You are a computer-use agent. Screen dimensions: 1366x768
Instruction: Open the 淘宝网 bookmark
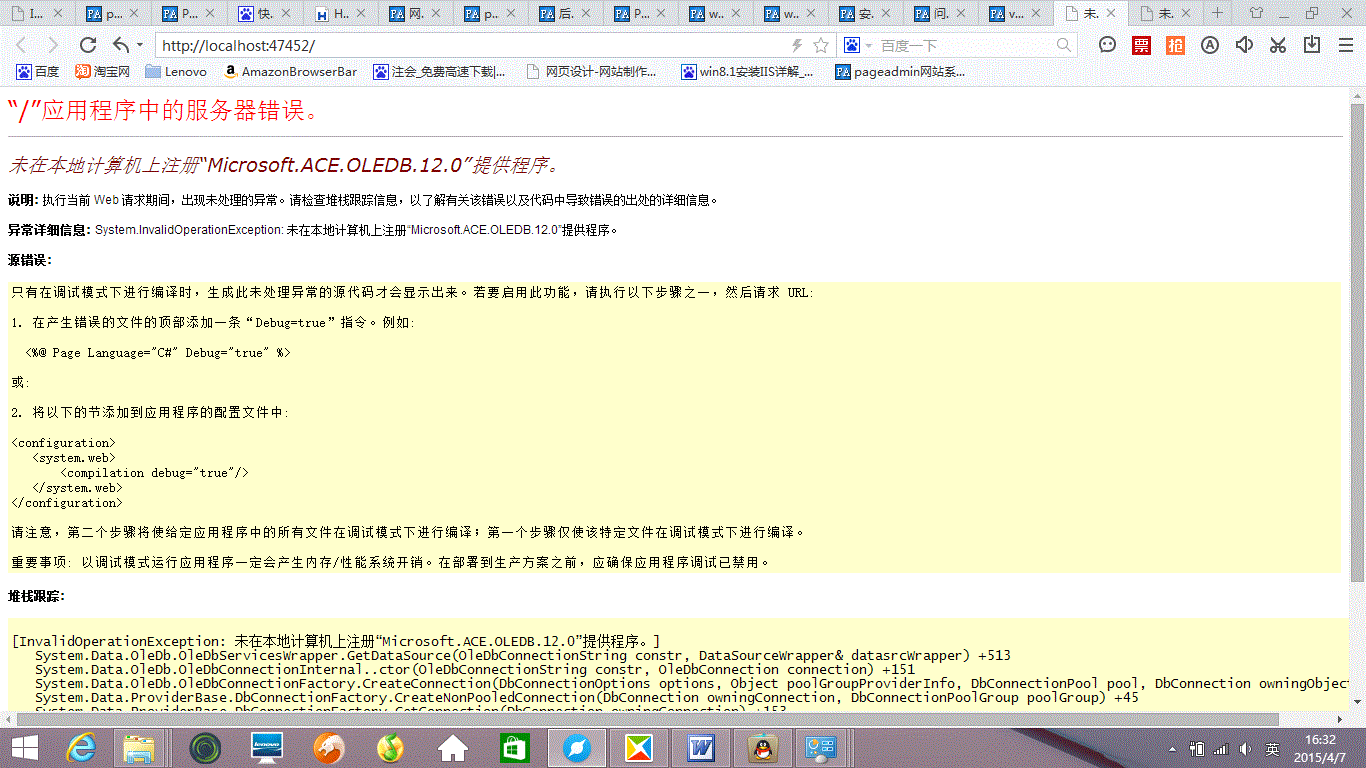point(103,72)
